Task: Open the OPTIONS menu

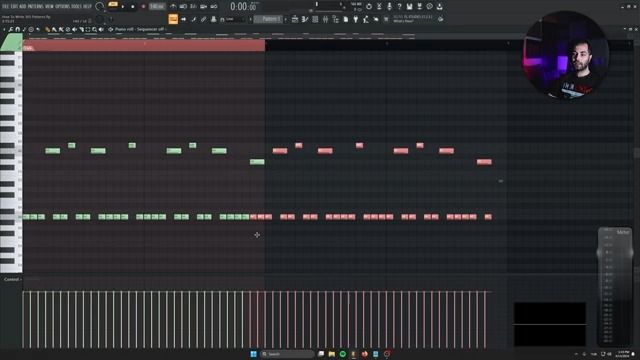Action: click(x=63, y=7)
